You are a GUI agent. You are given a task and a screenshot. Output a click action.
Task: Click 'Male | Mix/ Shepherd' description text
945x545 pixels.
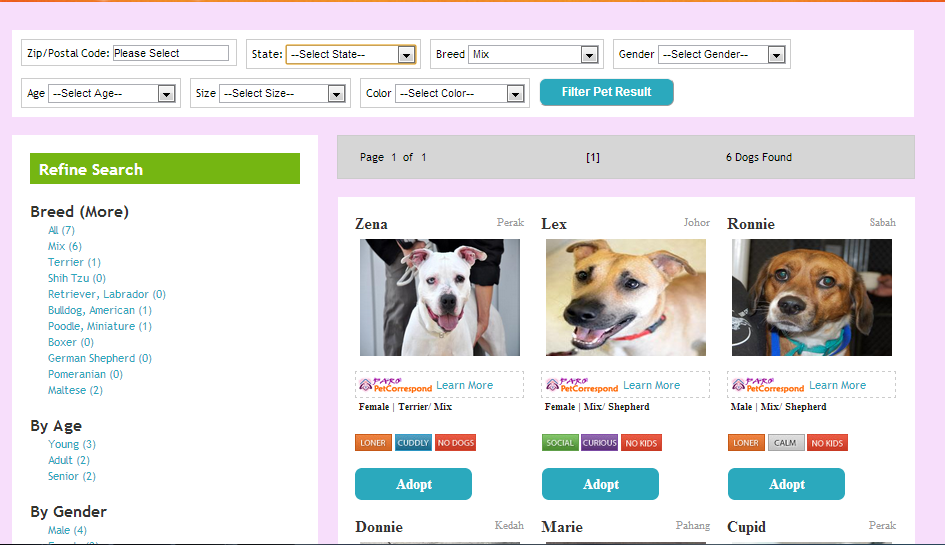click(x=779, y=407)
